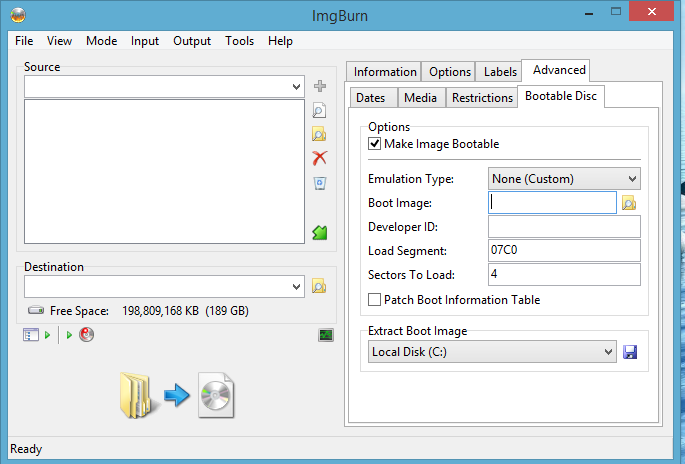This screenshot has width=685, height=464.
Task: Click the large Build folder-to-disc image button
Action: click(177, 395)
